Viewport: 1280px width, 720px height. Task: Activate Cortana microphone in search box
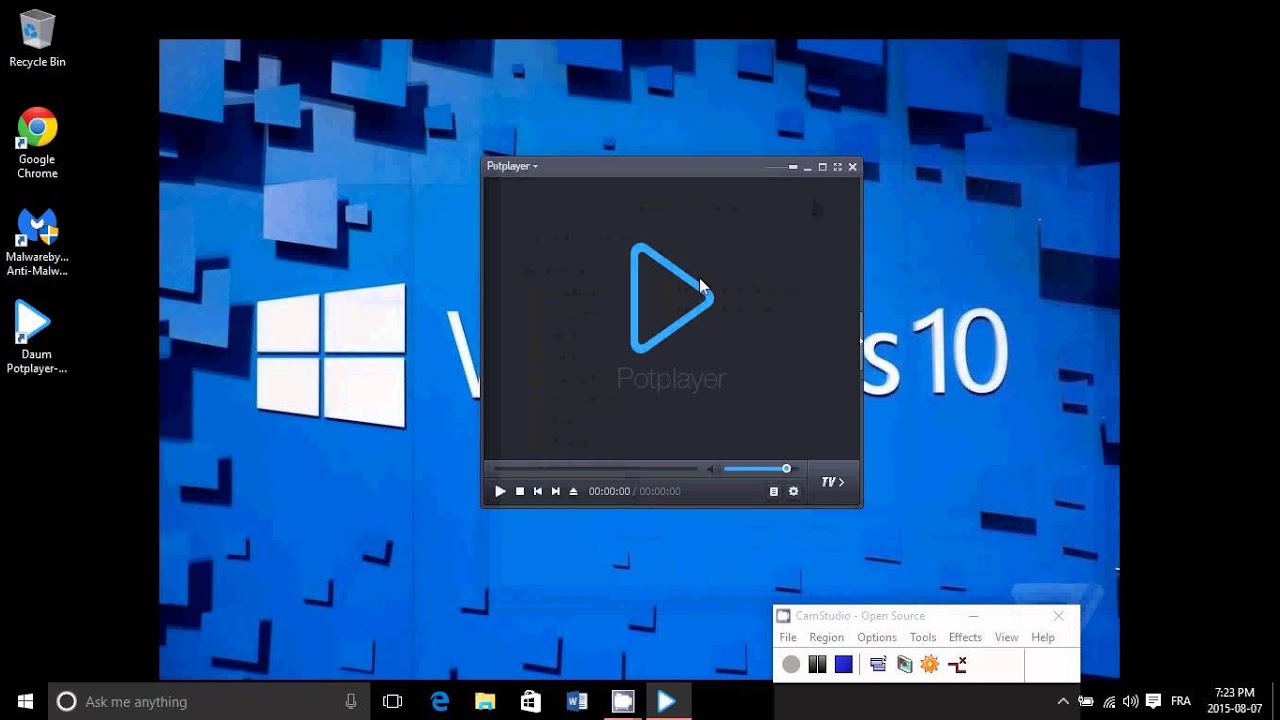[351, 701]
